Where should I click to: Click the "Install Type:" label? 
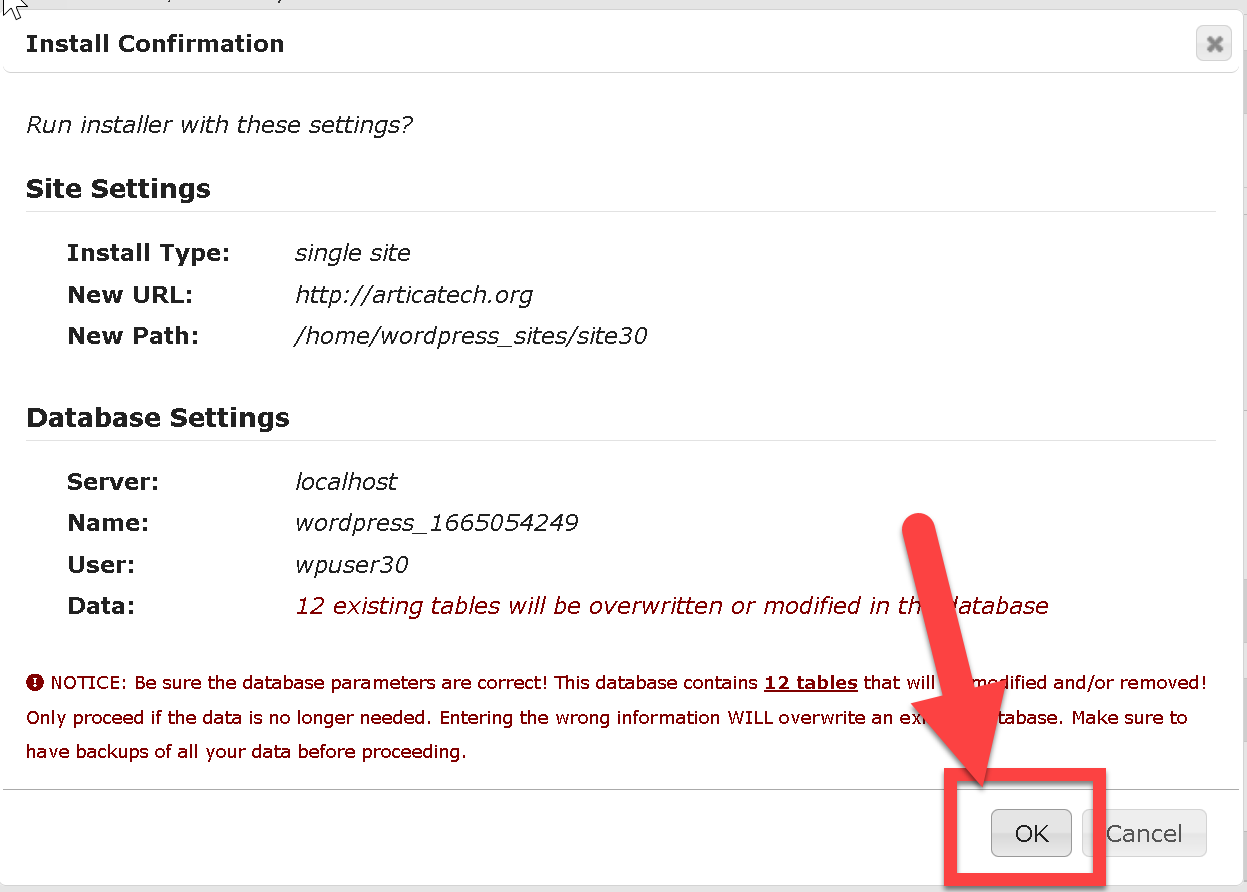tap(148, 253)
